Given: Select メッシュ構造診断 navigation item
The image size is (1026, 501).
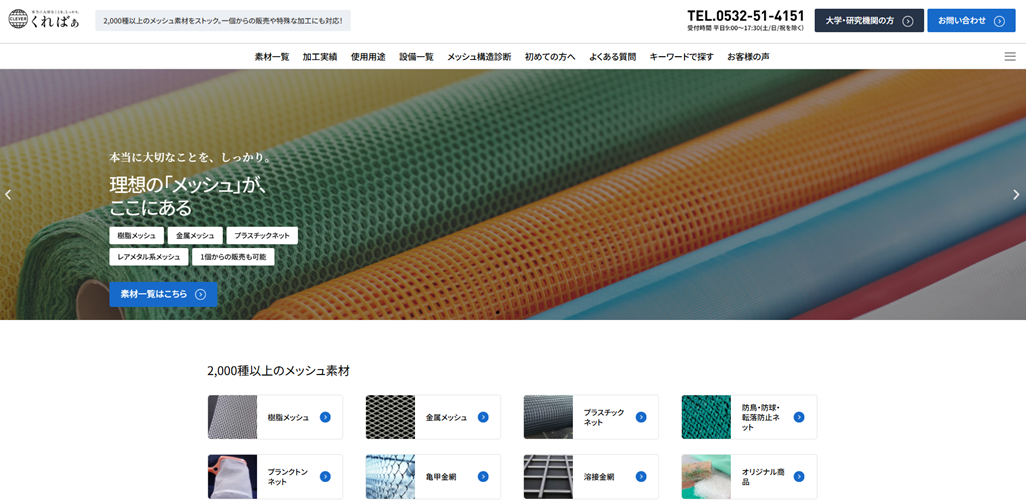Looking at the screenshot, I should coord(479,57).
